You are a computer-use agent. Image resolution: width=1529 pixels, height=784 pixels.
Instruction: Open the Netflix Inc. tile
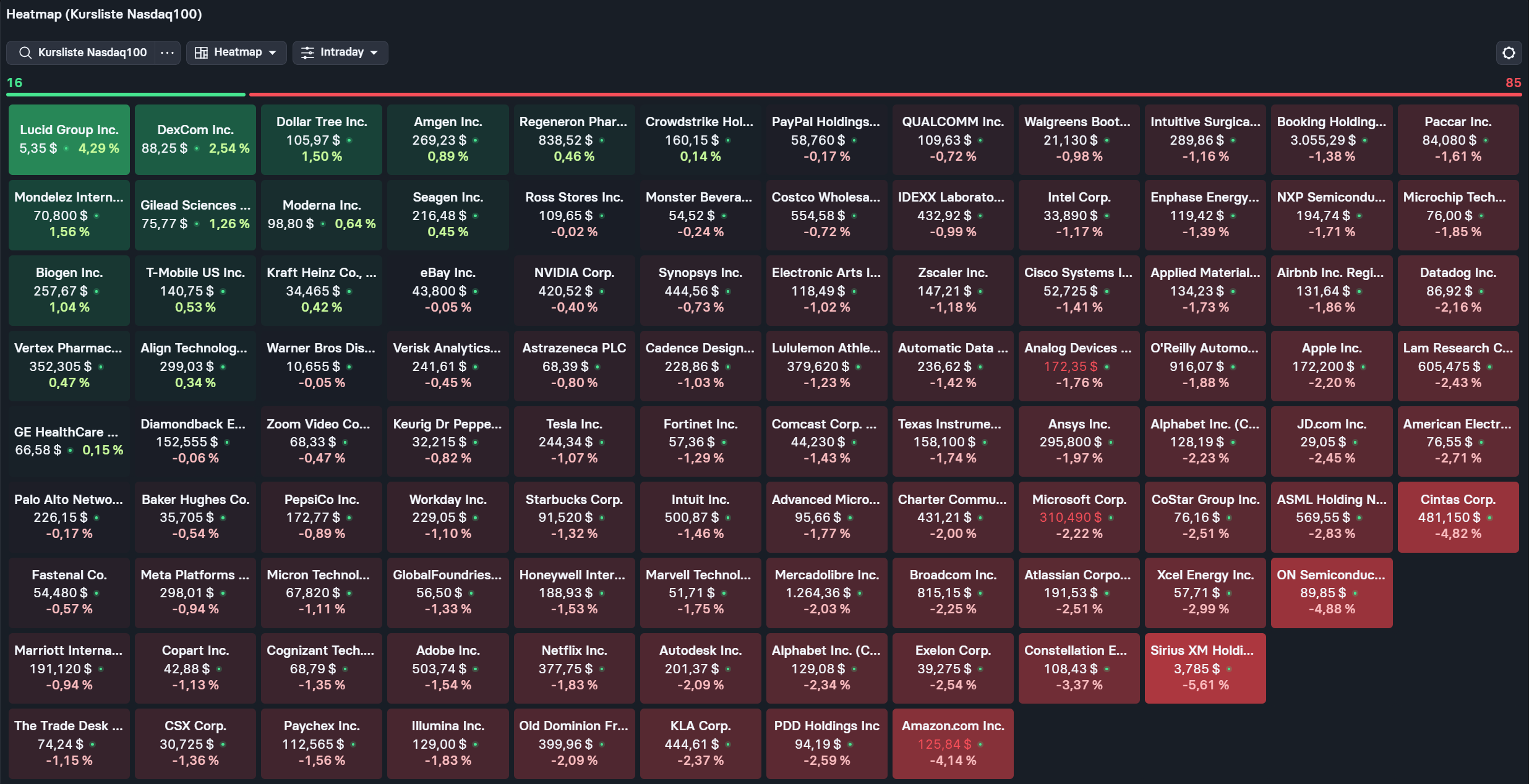tap(574, 668)
